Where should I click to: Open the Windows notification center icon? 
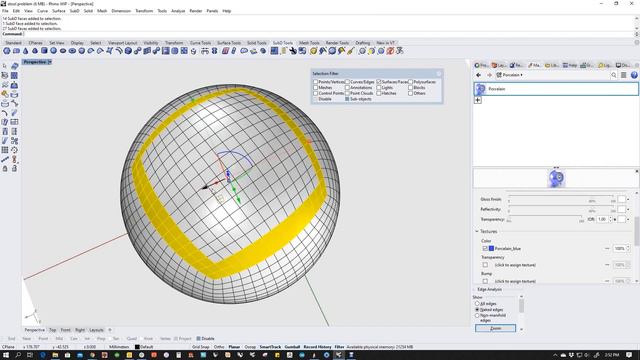(x=629, y=355)
